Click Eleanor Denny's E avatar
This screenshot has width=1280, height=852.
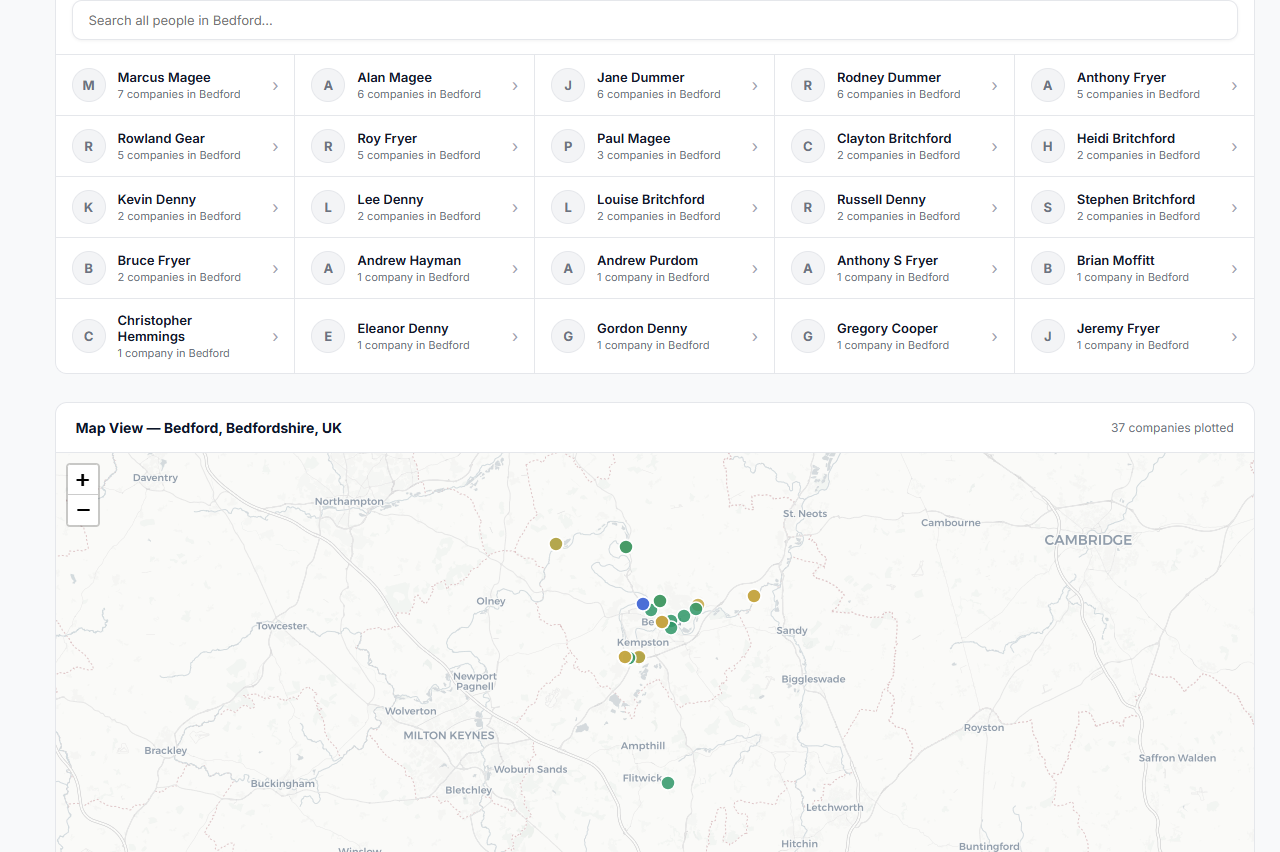click(328, 336)
